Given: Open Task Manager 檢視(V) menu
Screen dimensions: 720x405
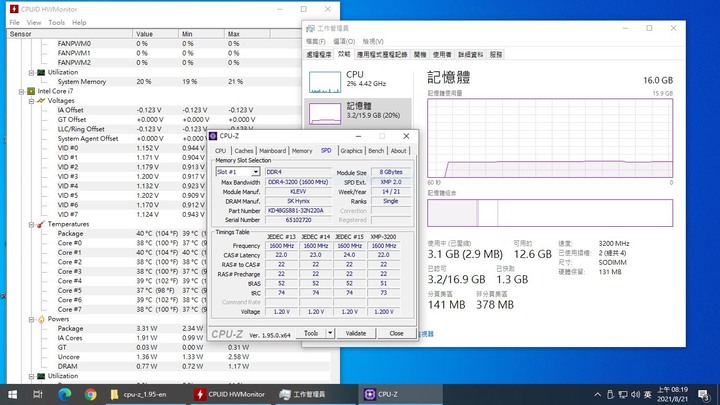Looking at the screenshot, I should pos(373,41).
